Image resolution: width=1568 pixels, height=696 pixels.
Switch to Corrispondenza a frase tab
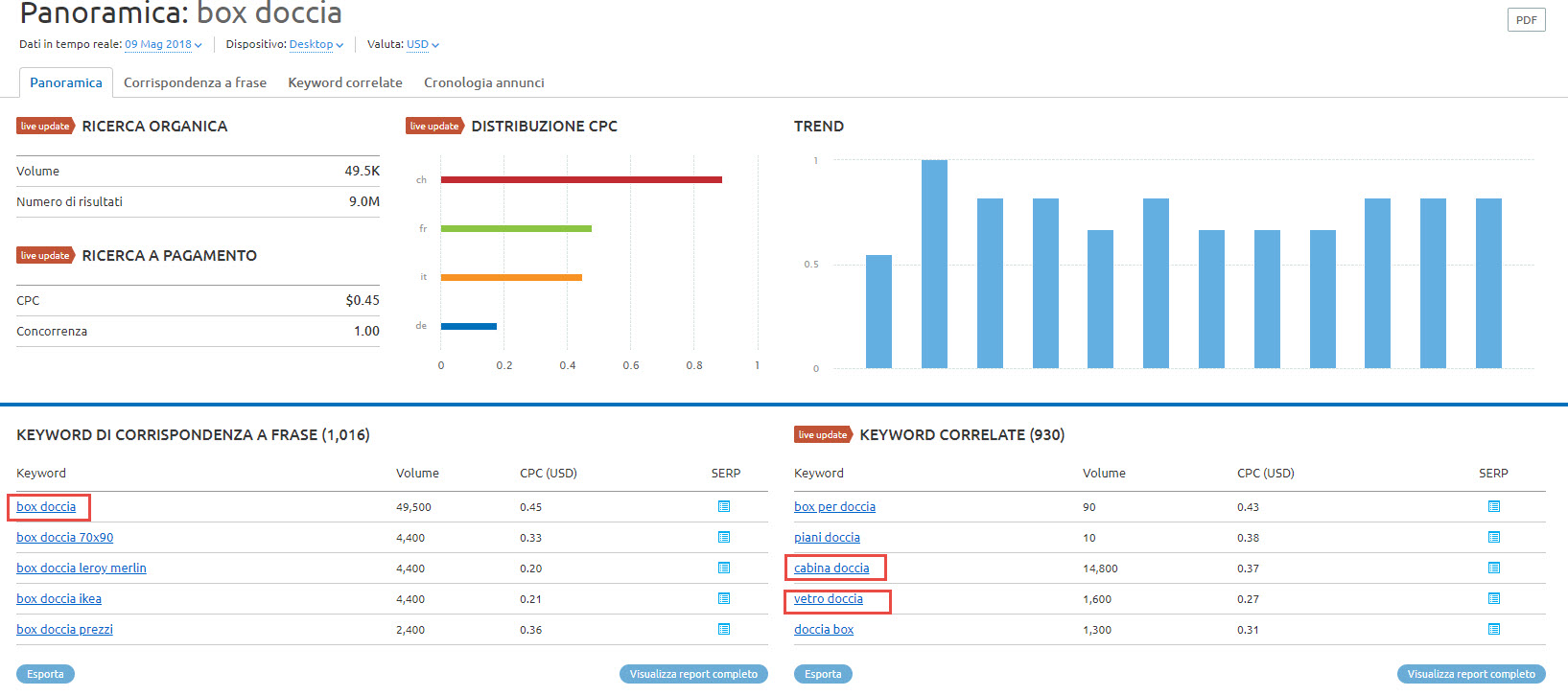coord(195,82)
